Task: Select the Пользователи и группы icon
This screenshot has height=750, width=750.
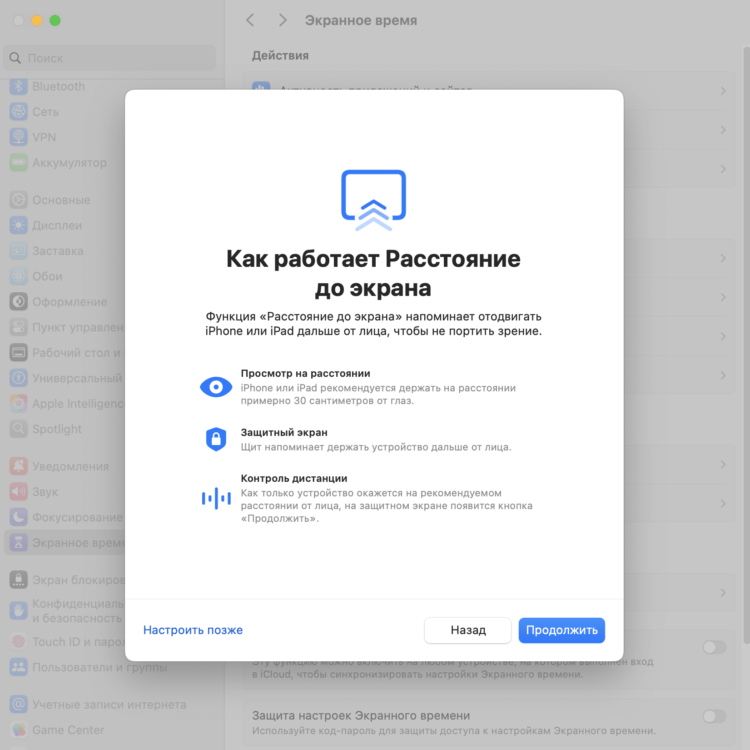Action: click(19, 667)
